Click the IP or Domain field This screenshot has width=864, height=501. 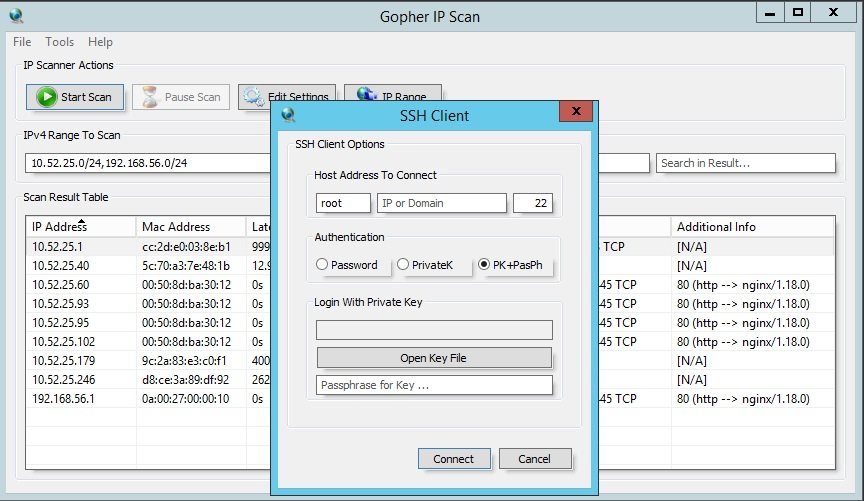pyautogui.click(x=441, y=203)
